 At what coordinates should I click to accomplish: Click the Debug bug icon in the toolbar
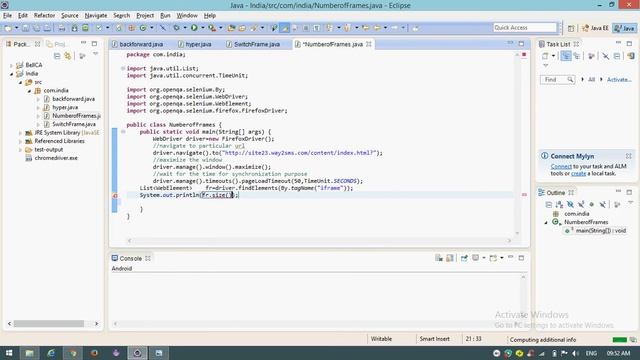click(176, 28)
